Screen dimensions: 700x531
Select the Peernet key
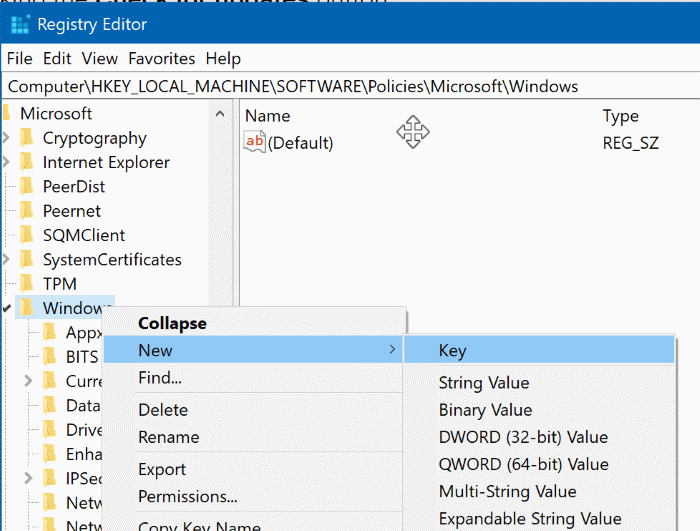click(71, 211)
